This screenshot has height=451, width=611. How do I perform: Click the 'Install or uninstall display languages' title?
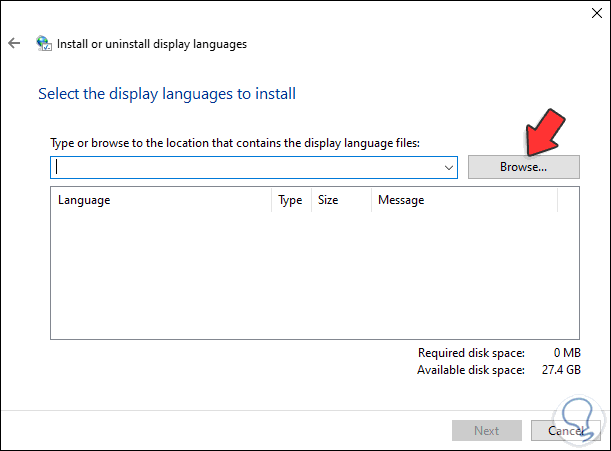[x=152, y=44]
